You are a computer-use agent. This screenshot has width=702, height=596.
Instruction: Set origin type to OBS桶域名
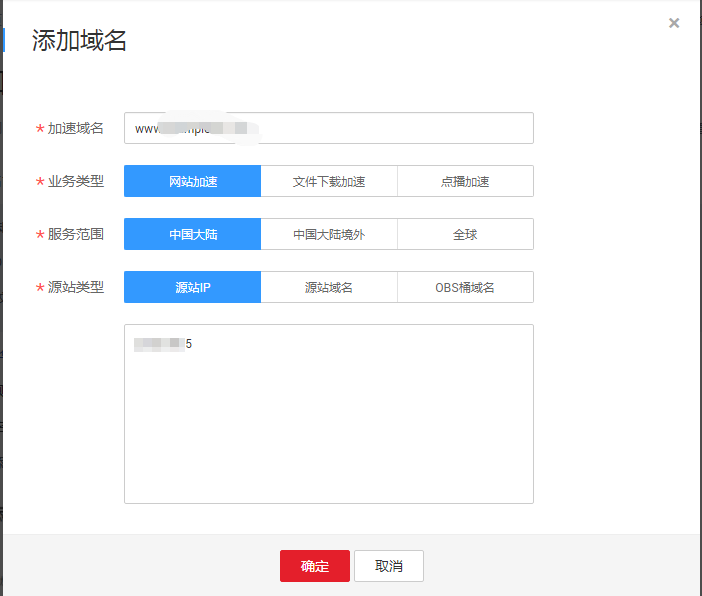465,287
